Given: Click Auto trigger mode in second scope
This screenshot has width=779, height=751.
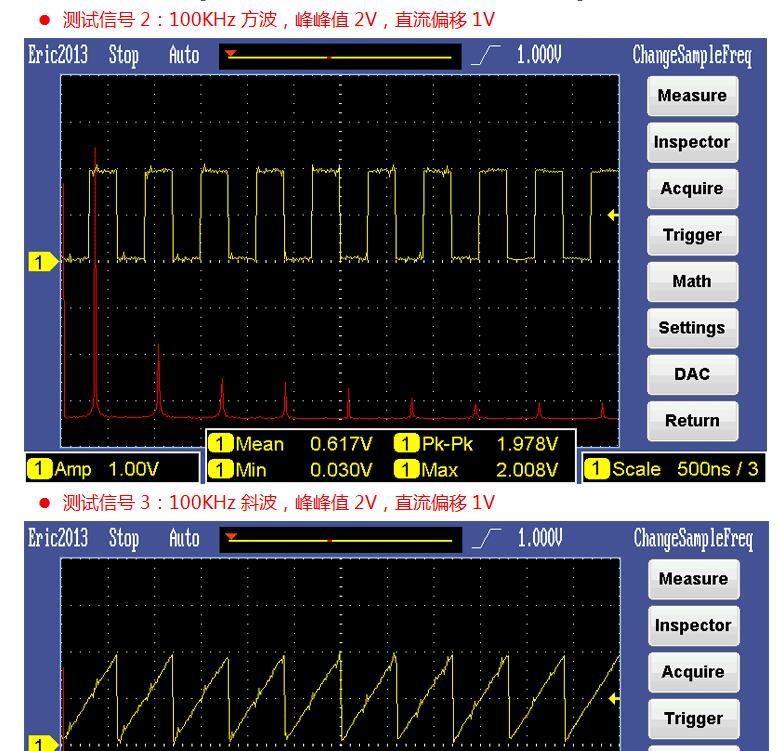Looking at the screenshot, I should pyautogui.click(x=184, y=538).
